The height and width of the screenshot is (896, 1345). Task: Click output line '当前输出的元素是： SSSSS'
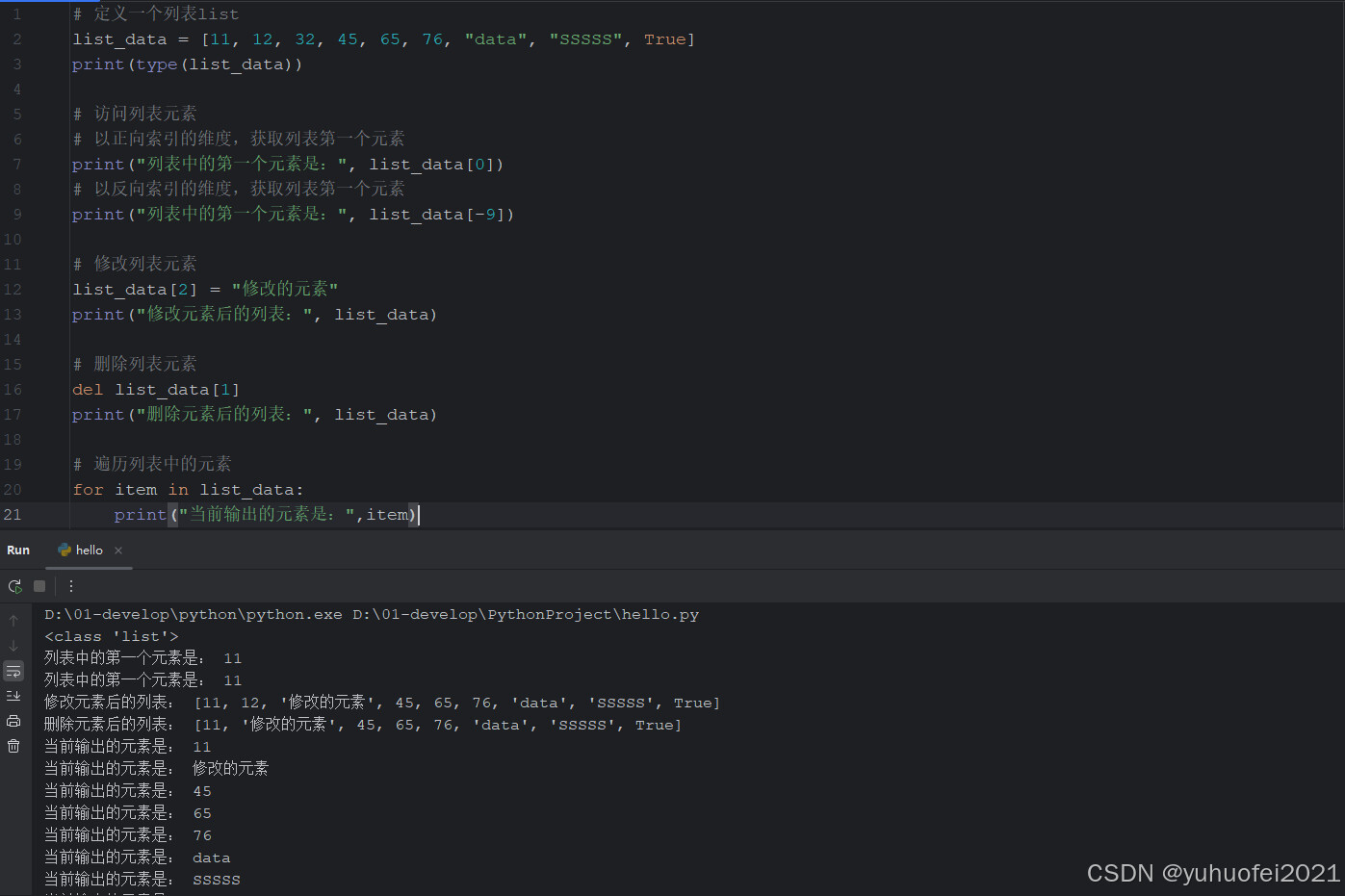point(142,880)
